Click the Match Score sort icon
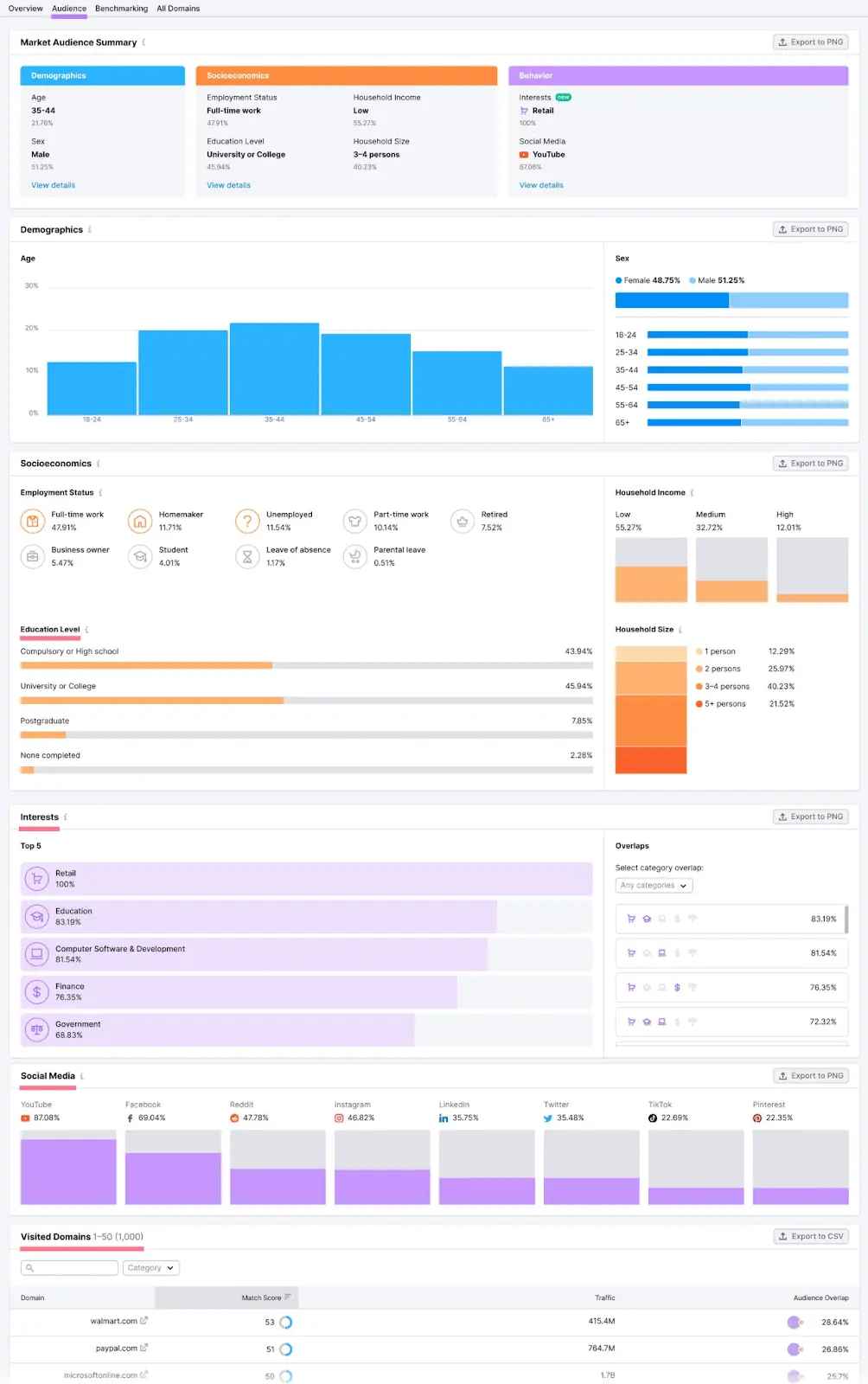The width and height of the screenshot is (868, 1384). point(288,1297)
